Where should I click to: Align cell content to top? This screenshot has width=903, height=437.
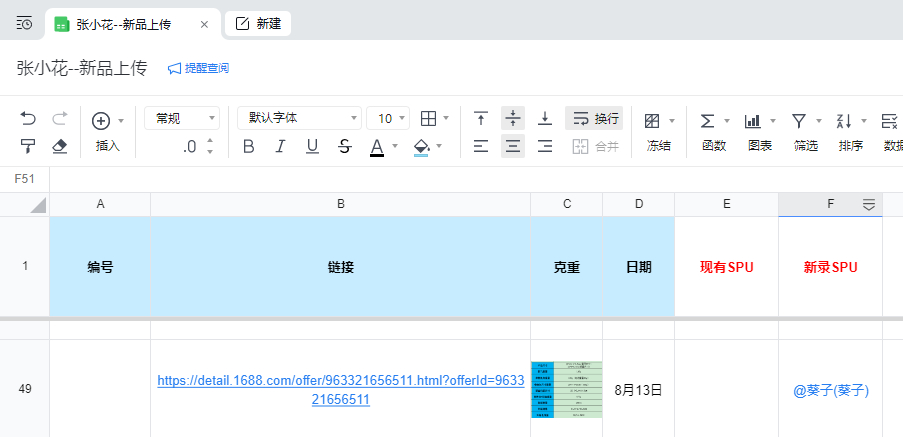click(481, 119)
